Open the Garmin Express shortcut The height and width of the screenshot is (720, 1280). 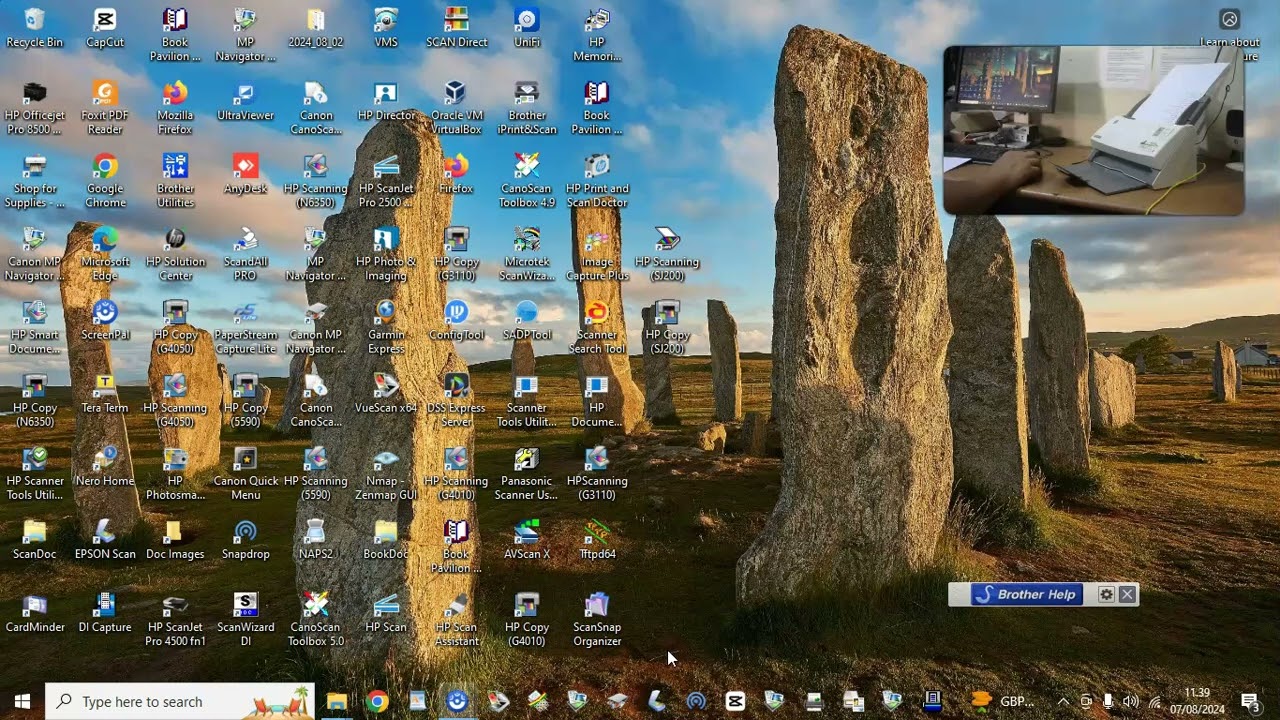[x=386, y=327]
